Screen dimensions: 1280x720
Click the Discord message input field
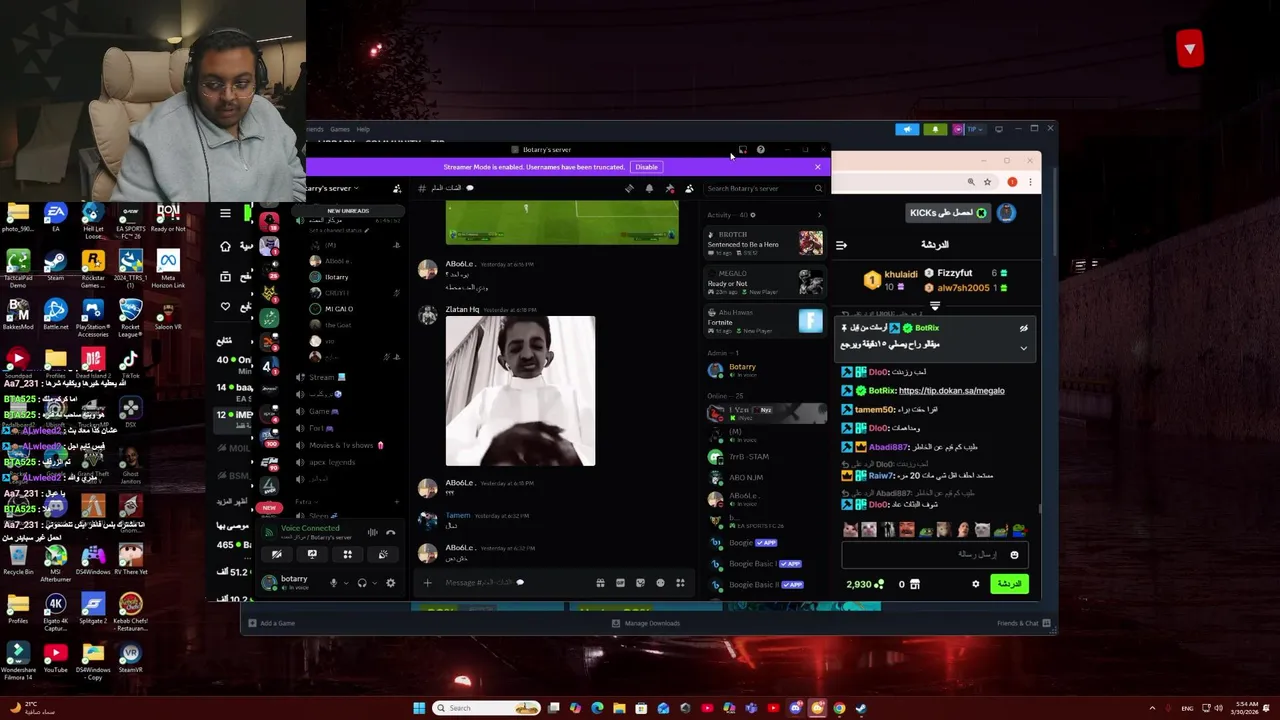pos(515,583)
